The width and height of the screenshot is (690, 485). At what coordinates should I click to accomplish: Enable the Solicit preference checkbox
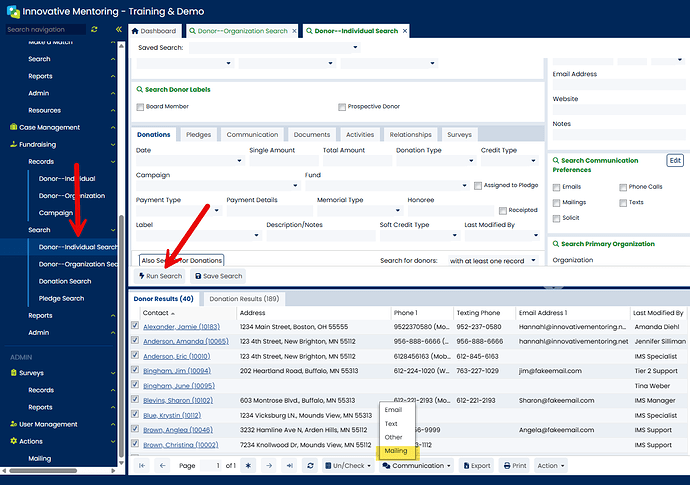(556, 218)
